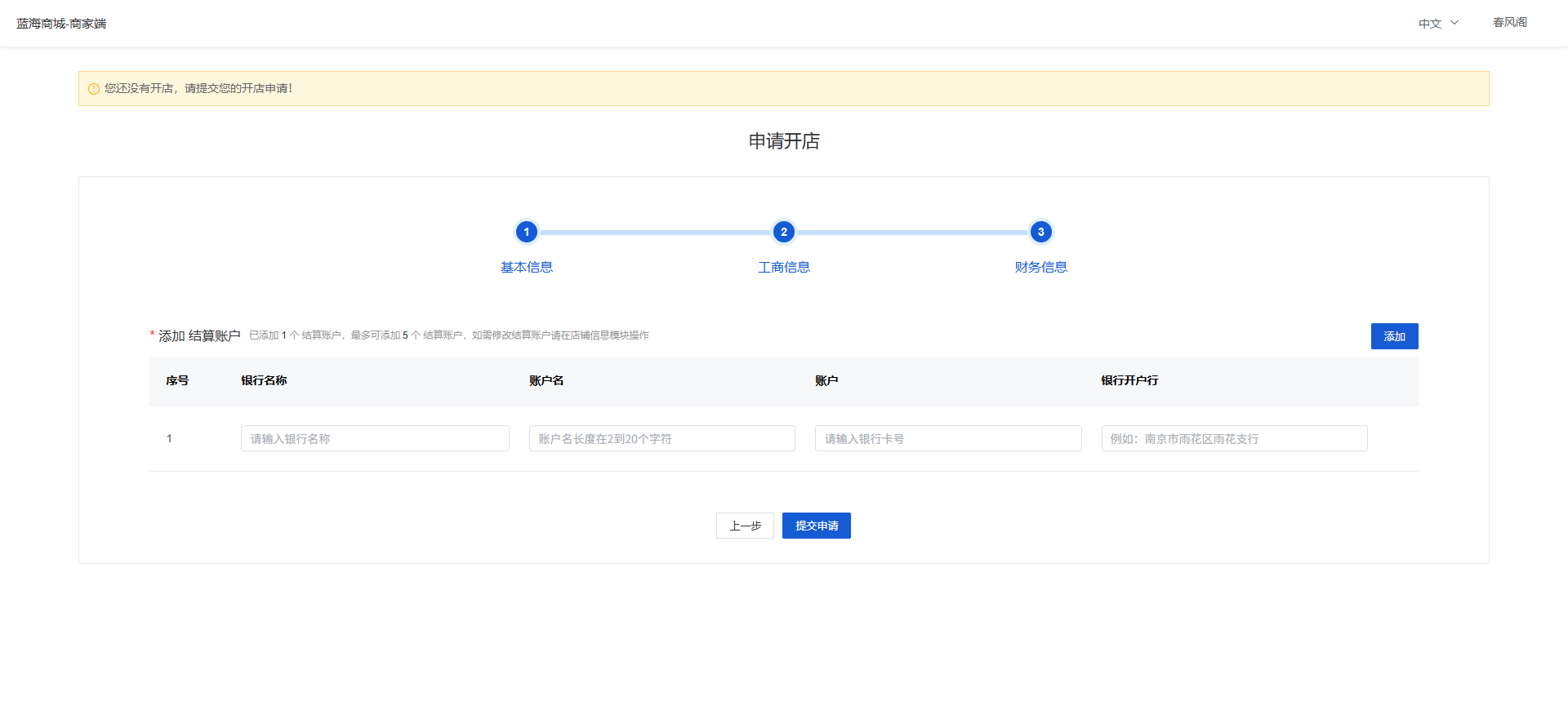Click the 银行名称 column header

(x=264, y=380)
